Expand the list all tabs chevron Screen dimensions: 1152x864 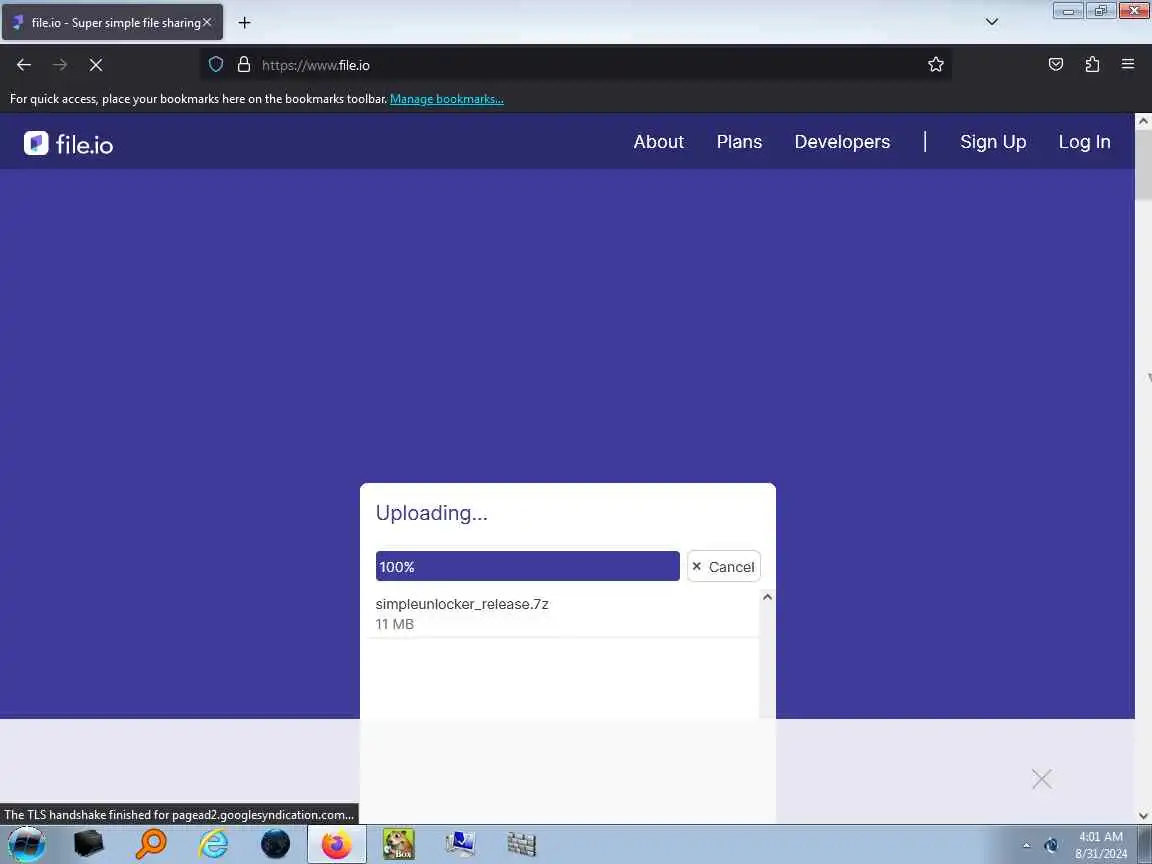coord(992,22)
